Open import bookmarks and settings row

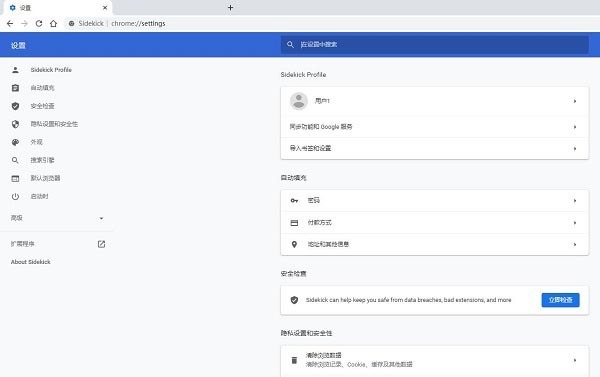click(x=435, y=149)
